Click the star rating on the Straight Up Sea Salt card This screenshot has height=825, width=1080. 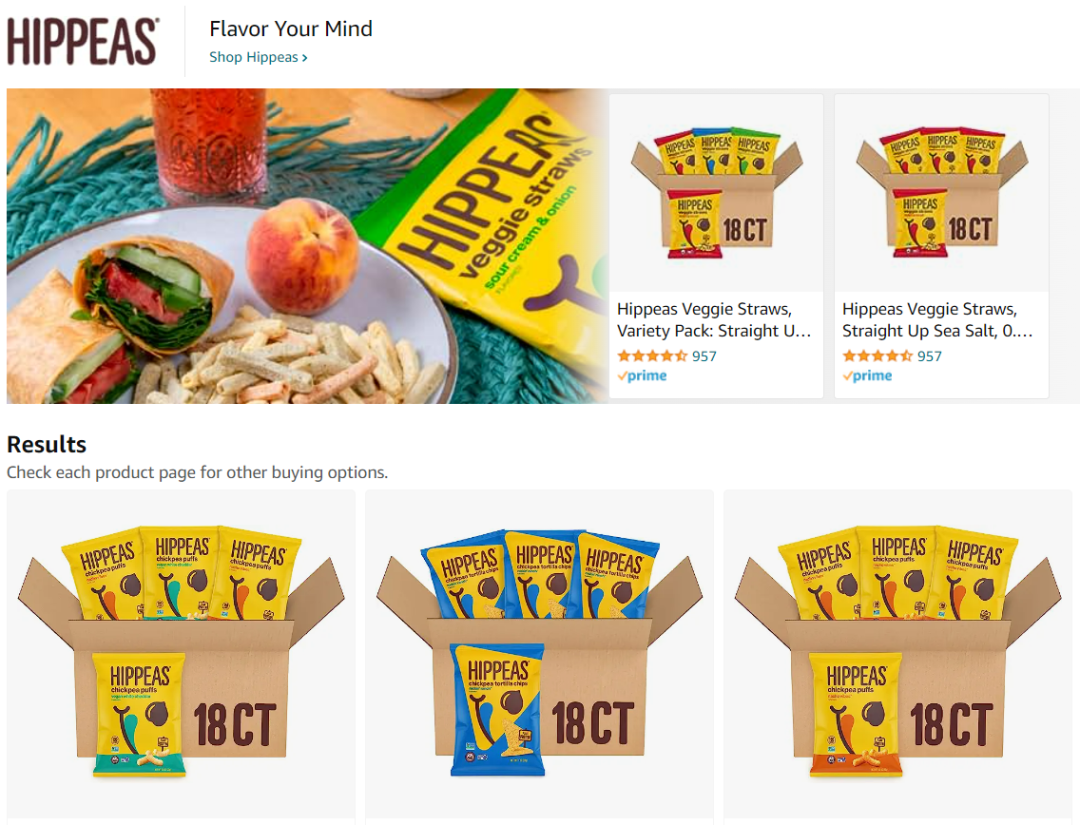pyautogui.click(x=877, y=356)
